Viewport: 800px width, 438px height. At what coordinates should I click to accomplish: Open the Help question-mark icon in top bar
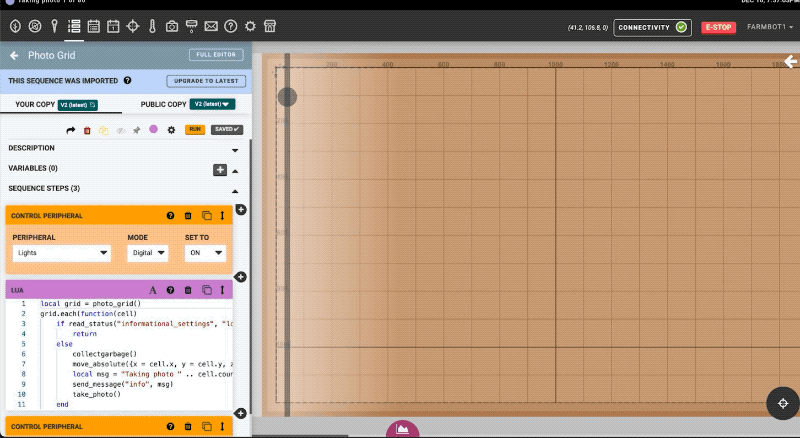pyautogui.click(x=231, y=26)
